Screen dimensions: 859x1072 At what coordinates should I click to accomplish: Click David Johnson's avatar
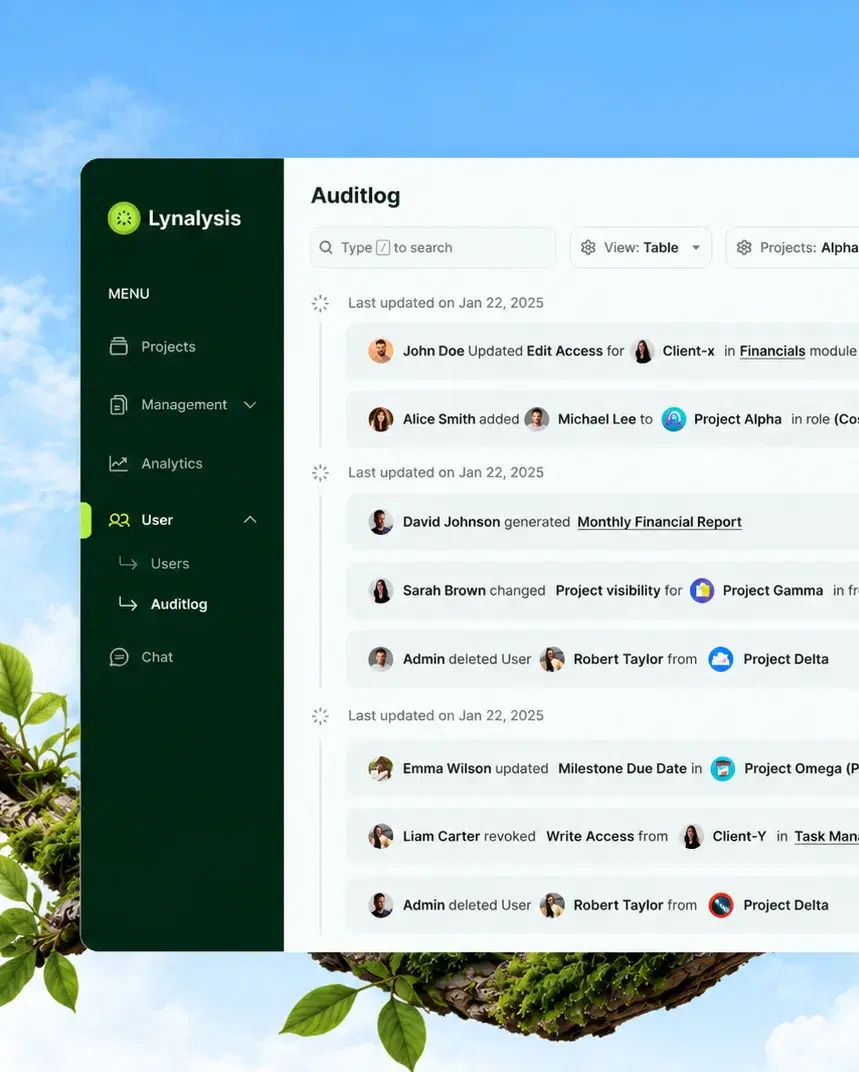381,522
